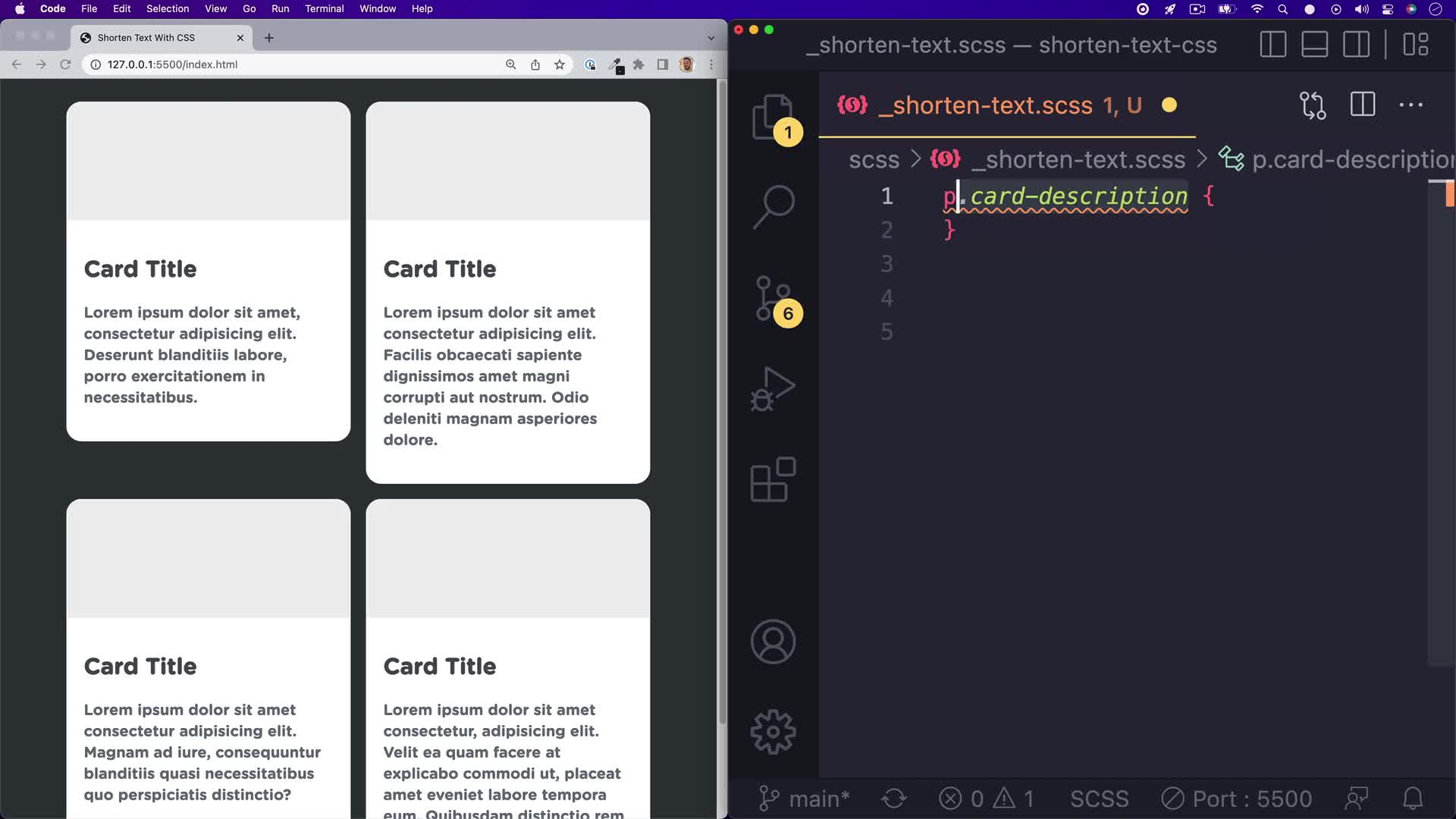Open the Terminal menu in the menu bar
Image resolution: width=1456 pixels, height=819 pixels.
tap(325, 8)
